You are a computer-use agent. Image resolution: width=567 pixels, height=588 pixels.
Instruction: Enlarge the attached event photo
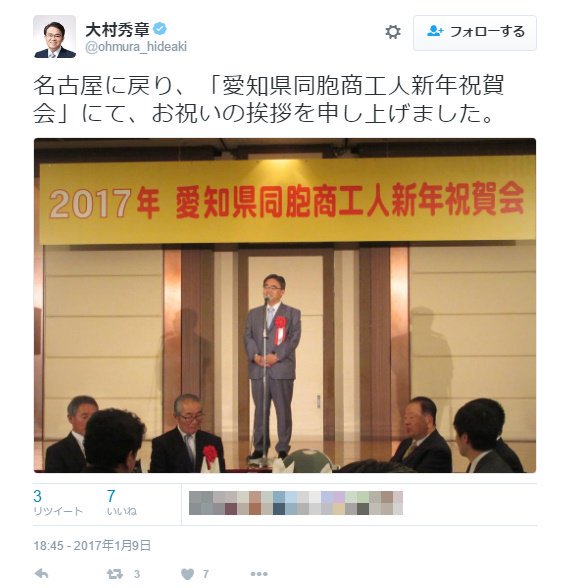(285, 305)
